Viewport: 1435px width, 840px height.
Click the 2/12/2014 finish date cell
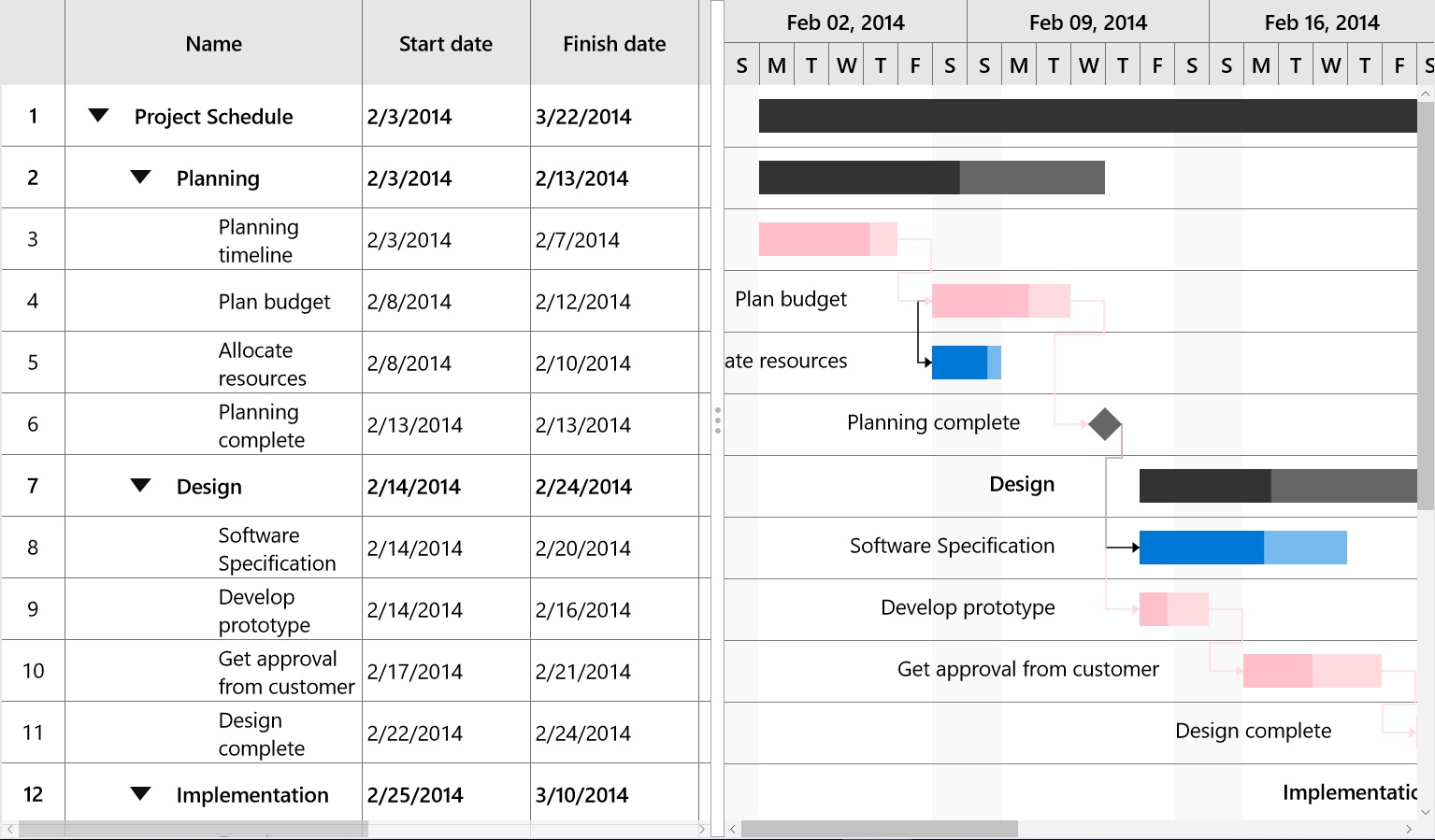614,301
